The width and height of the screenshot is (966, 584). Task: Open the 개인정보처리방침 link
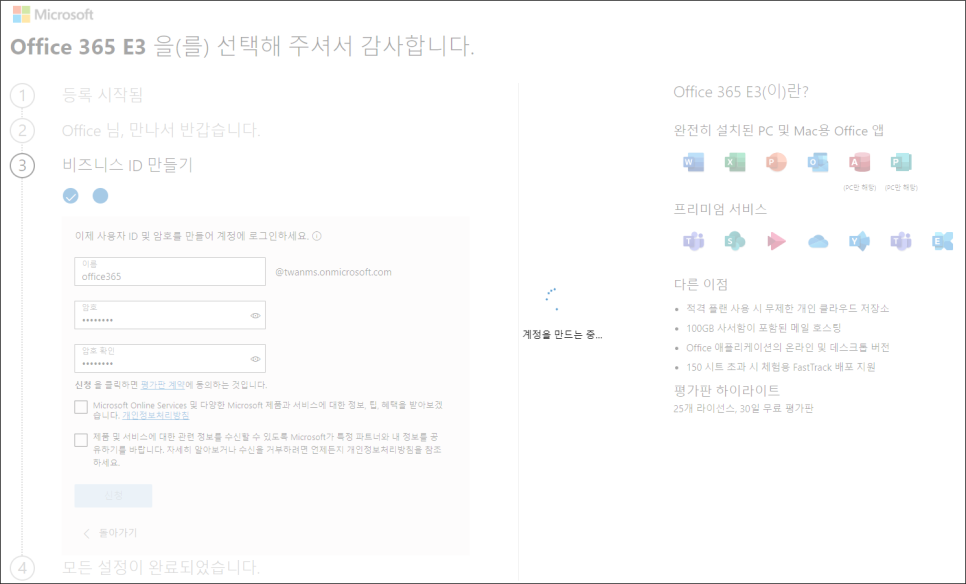tap(156, 416)
